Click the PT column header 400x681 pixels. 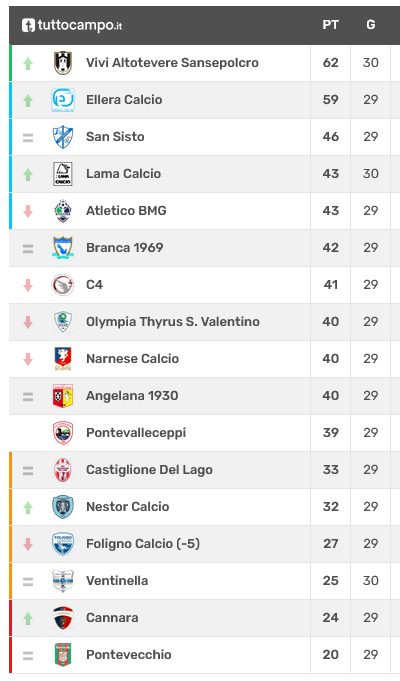pyautogui.click(x=331, y=25)
